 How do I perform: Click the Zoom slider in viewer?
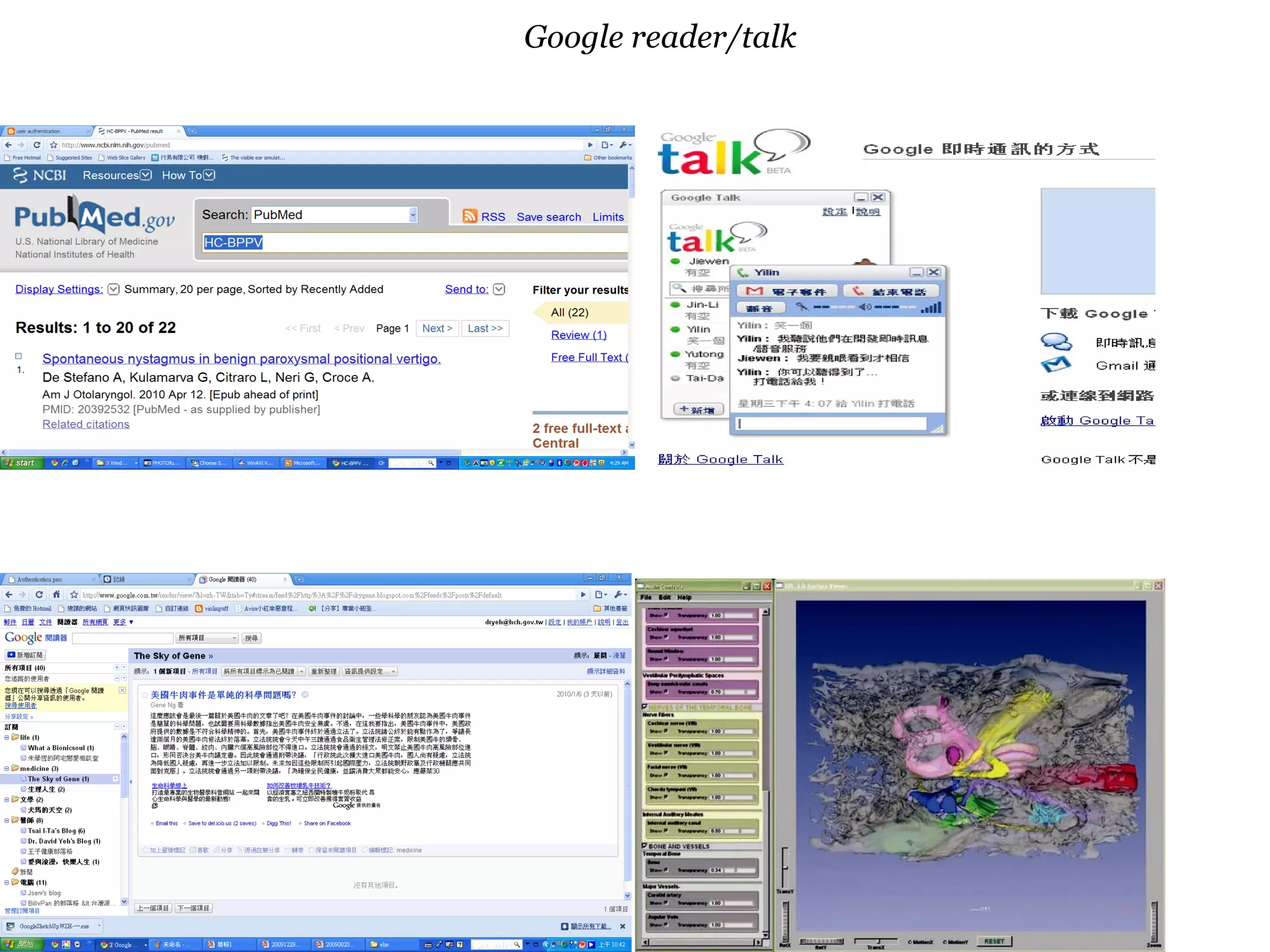click(x=1154, y=920)
